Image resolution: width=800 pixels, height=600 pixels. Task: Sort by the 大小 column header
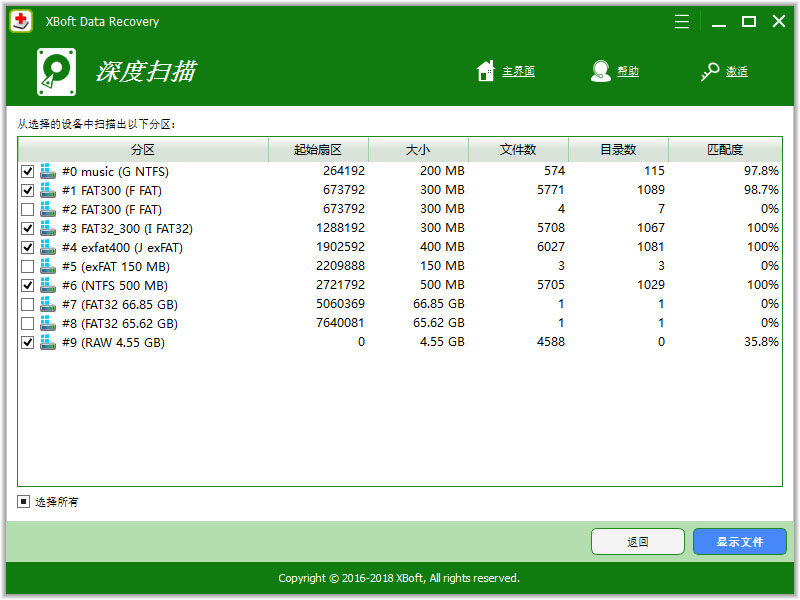[x=418, y=149]
